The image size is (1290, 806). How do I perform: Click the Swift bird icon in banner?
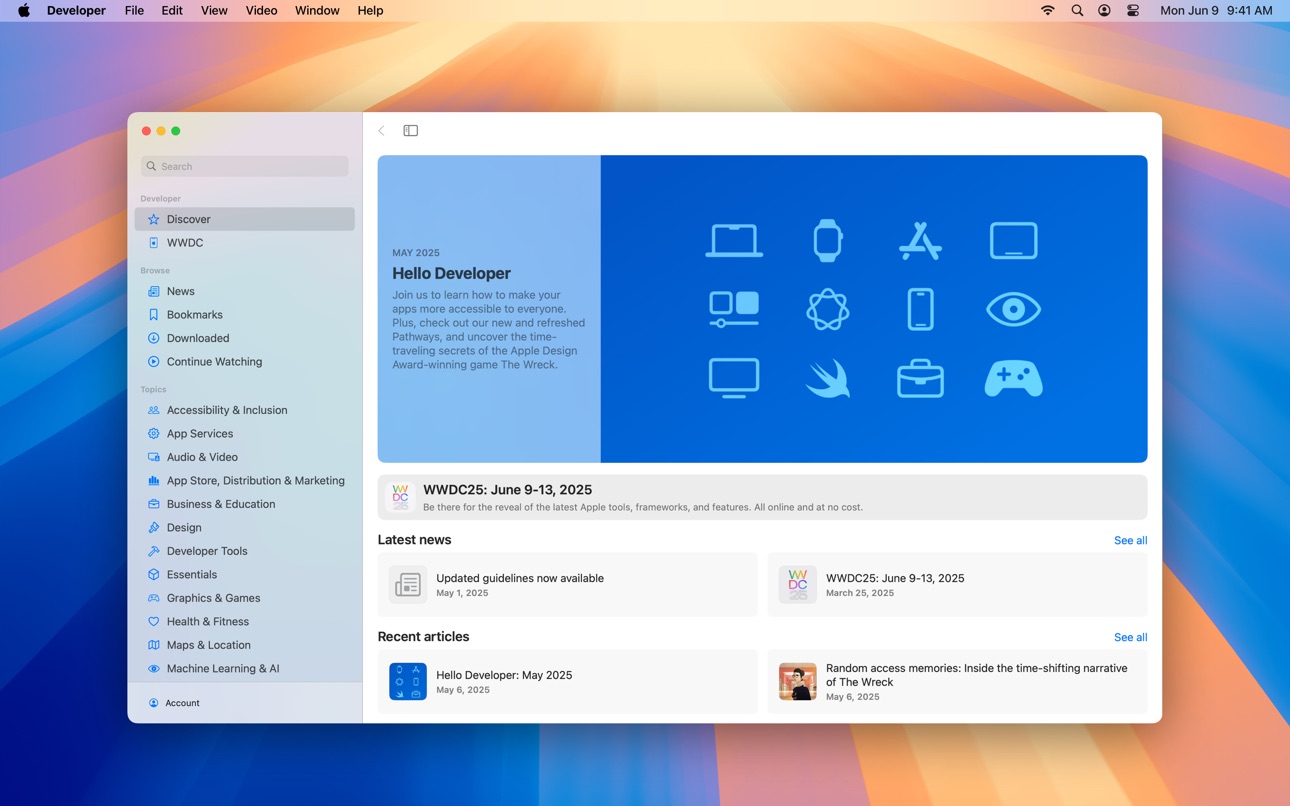(x=828, y=379)
